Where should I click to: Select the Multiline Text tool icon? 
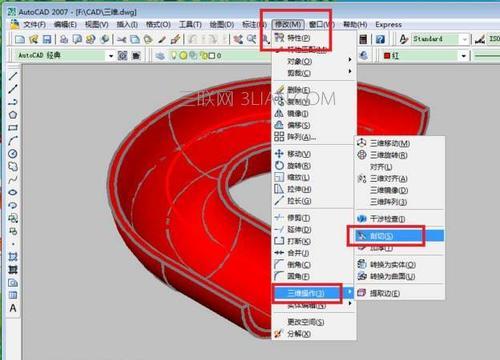13,308
